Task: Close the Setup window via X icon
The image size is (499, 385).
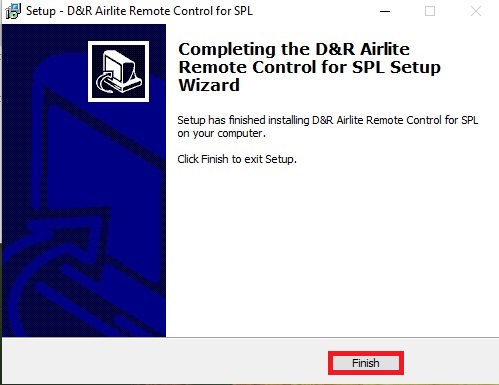Action: pyautogui.click(x=476, y=11)
